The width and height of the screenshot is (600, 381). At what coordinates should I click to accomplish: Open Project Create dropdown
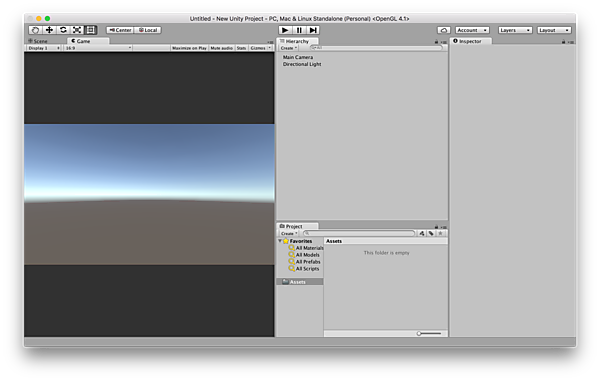(289, 233)
